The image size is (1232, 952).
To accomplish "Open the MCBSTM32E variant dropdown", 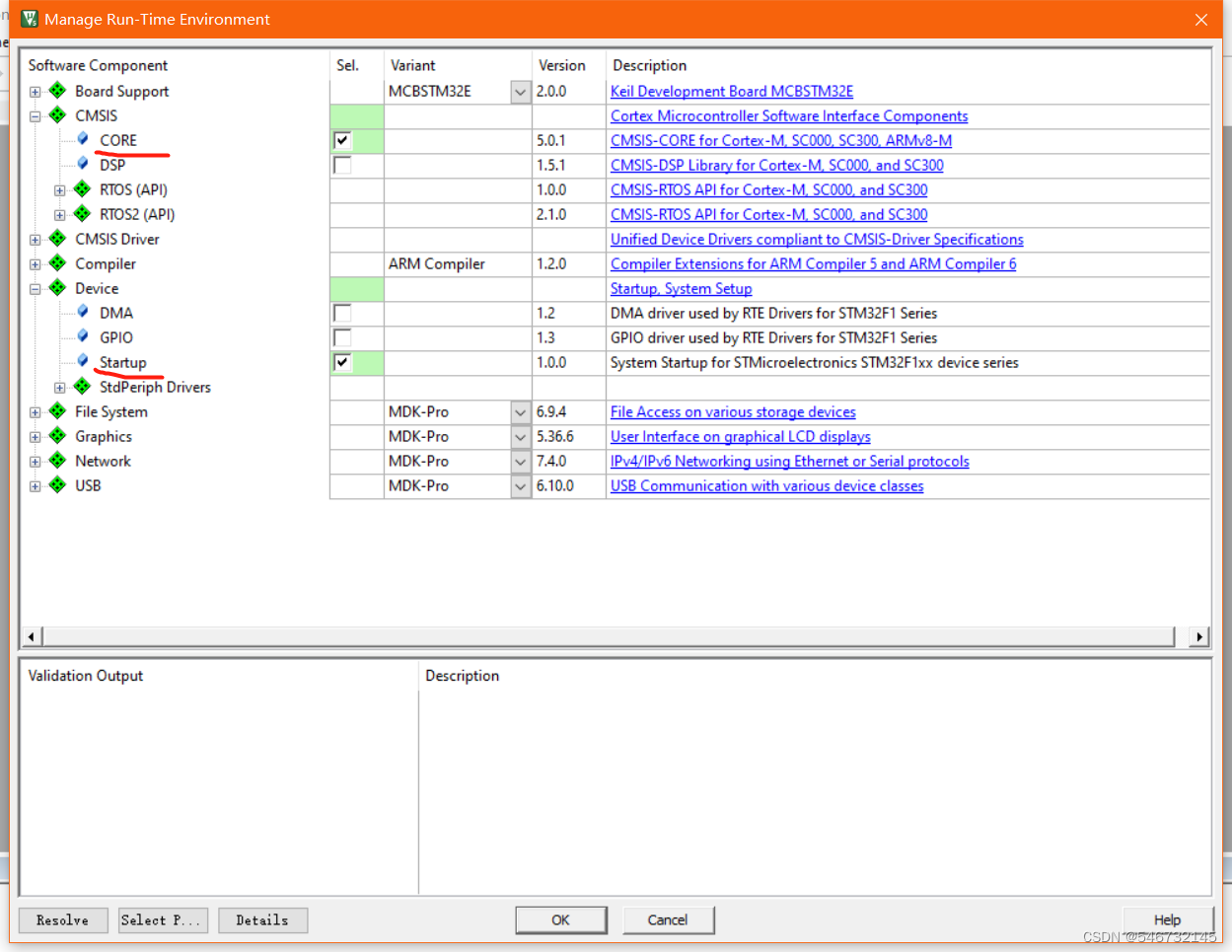I will [x=520, y=91].
